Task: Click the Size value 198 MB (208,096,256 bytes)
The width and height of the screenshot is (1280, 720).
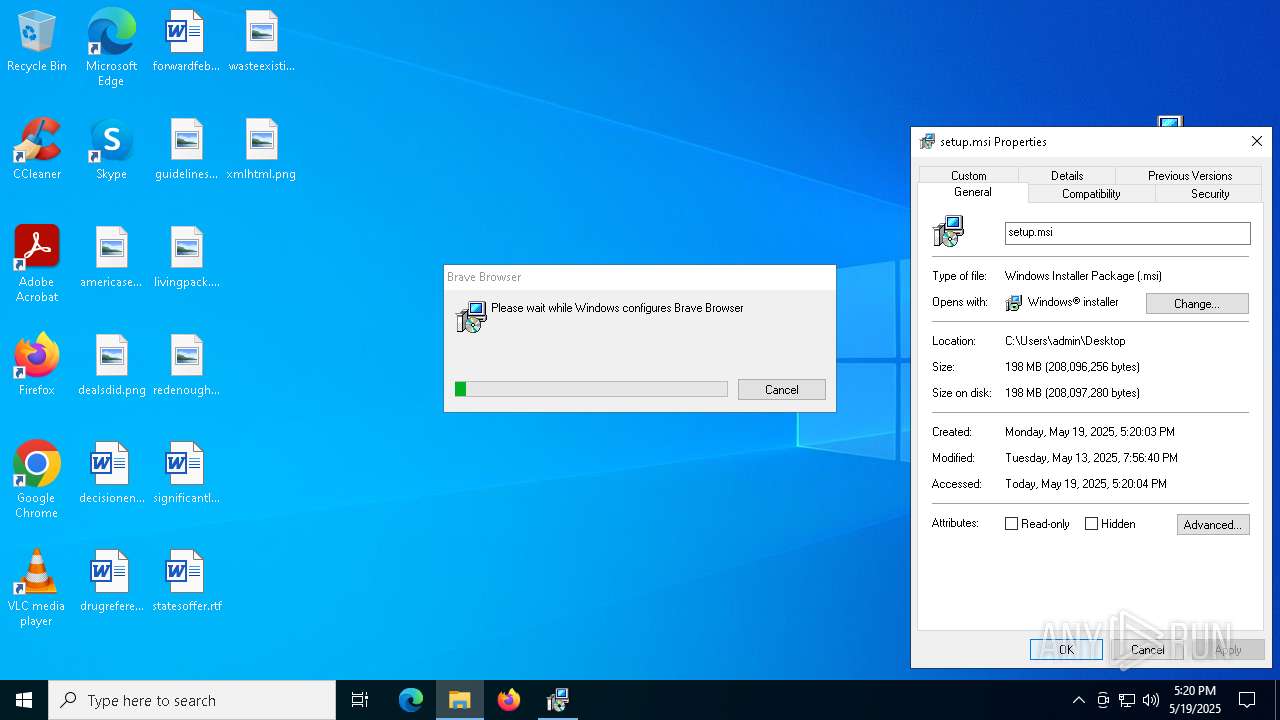Action: coord(1072,367)
